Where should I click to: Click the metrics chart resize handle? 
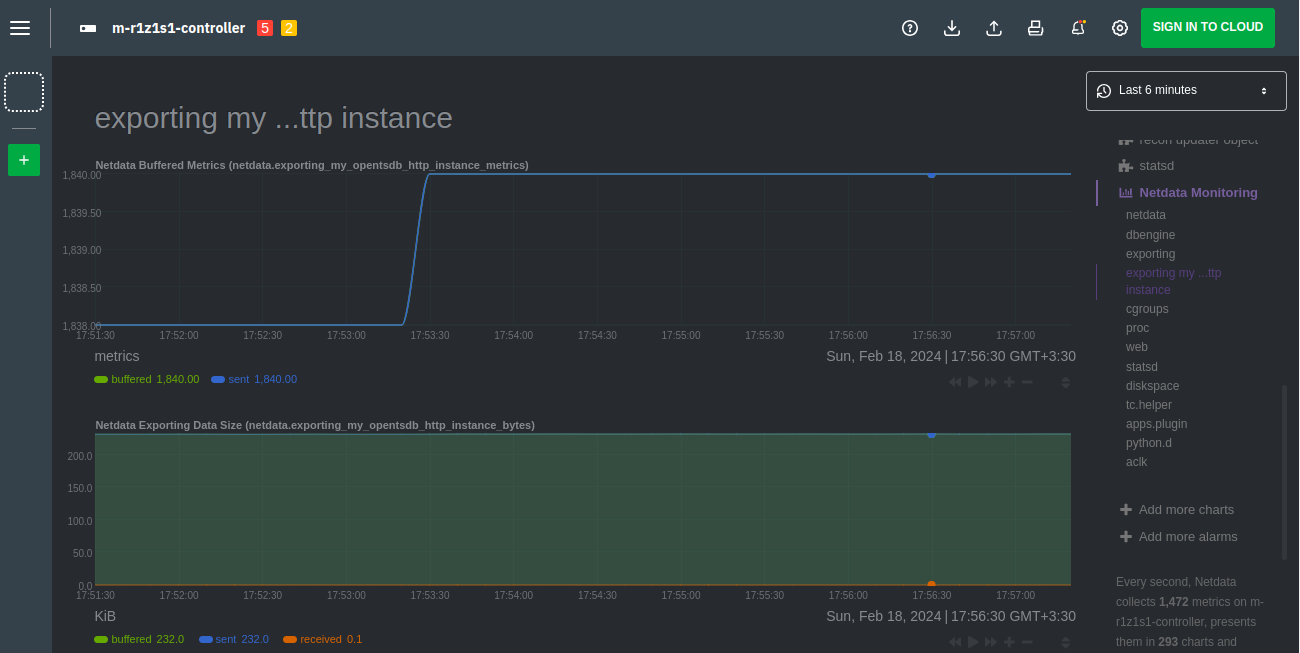1065,382
